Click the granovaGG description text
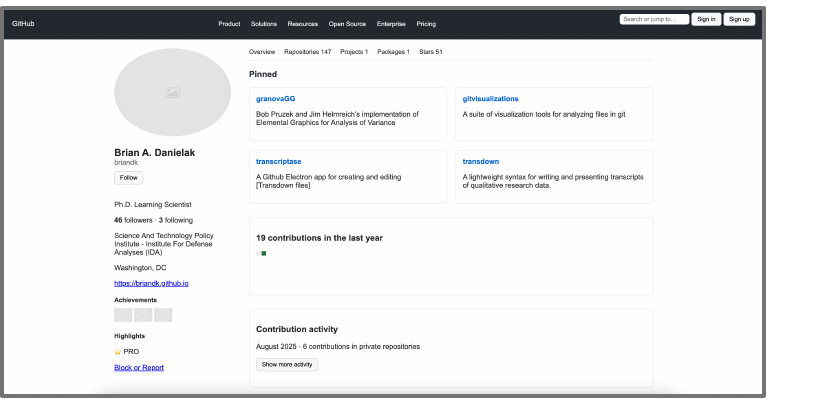This screenshot has width=825, height=402. [x=337, y=118]
